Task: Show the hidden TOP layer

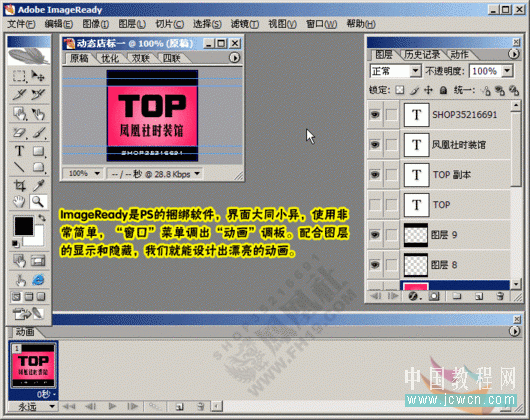Action: pos(375,205)
